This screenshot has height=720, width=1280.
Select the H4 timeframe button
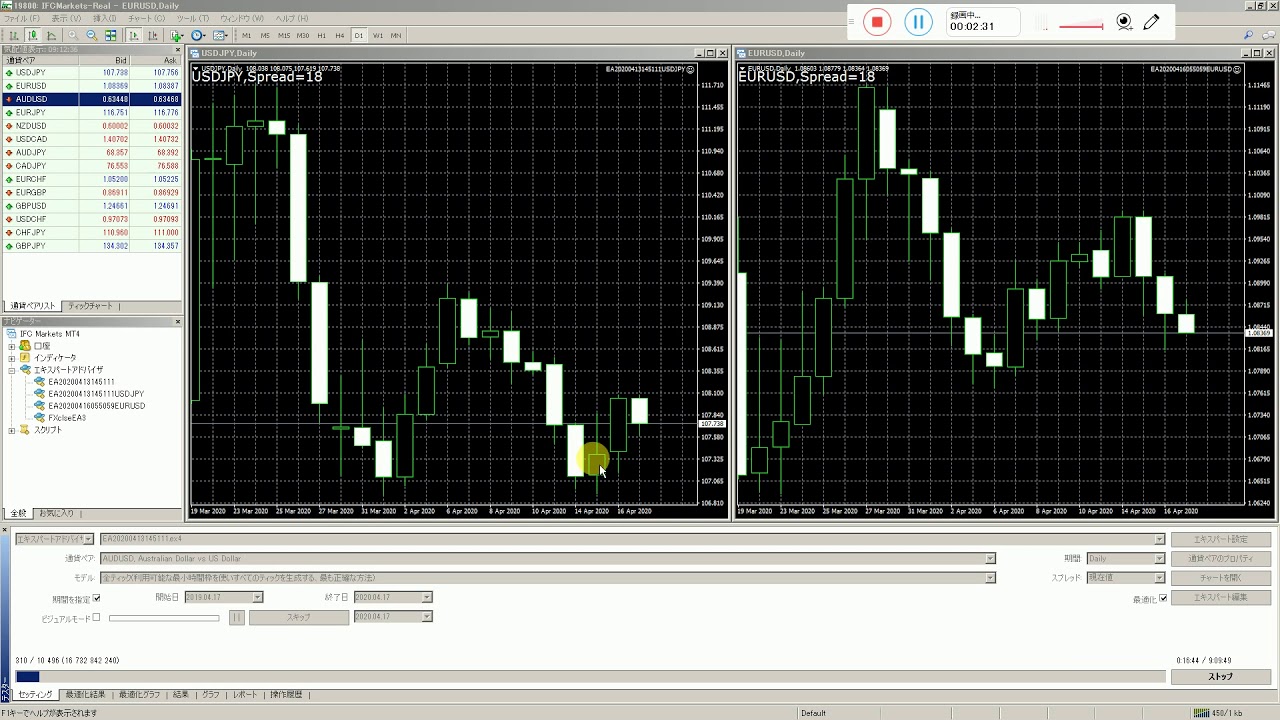pos(340,35)
